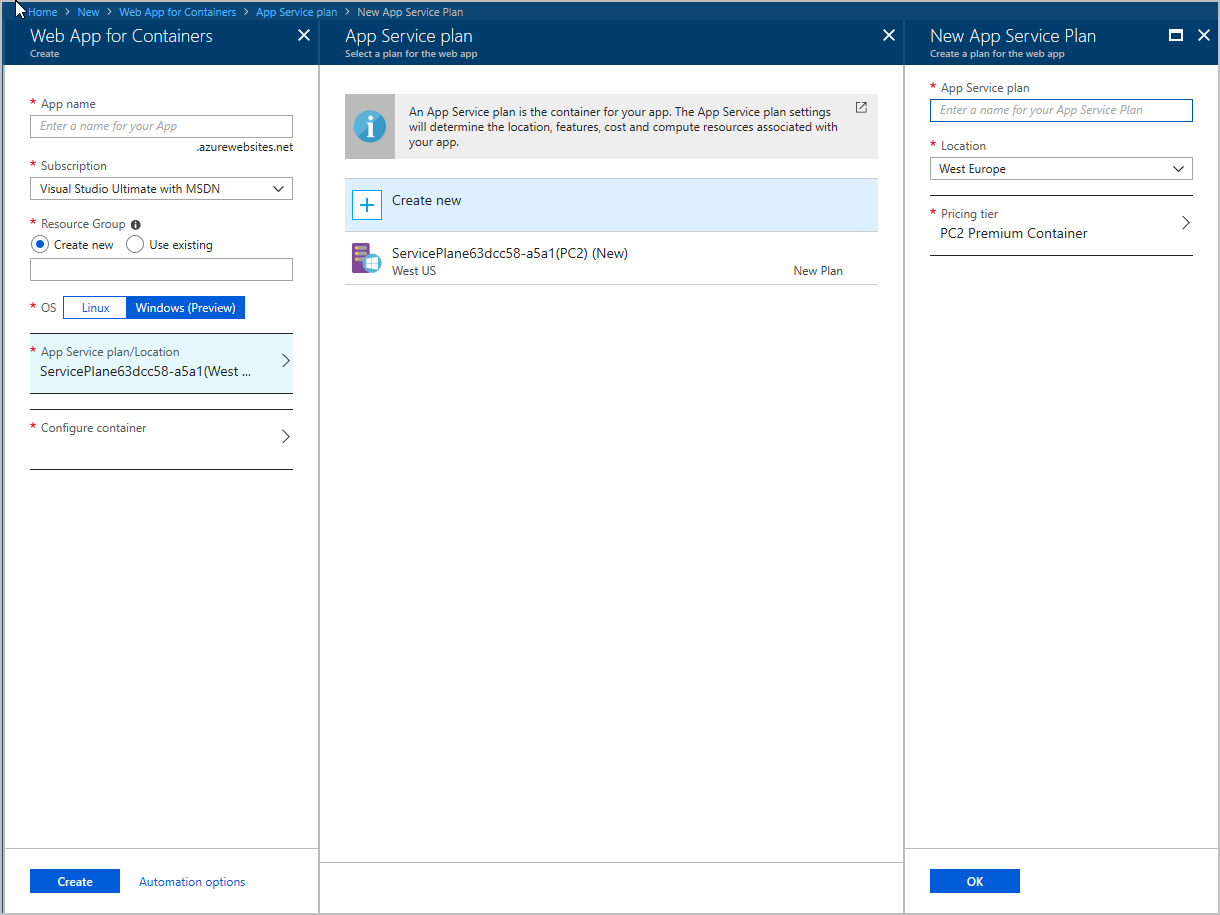This screenshot has width=1220, height=915.
Task: Go to Home in the breadcrumb
Action: click(43, 12)
